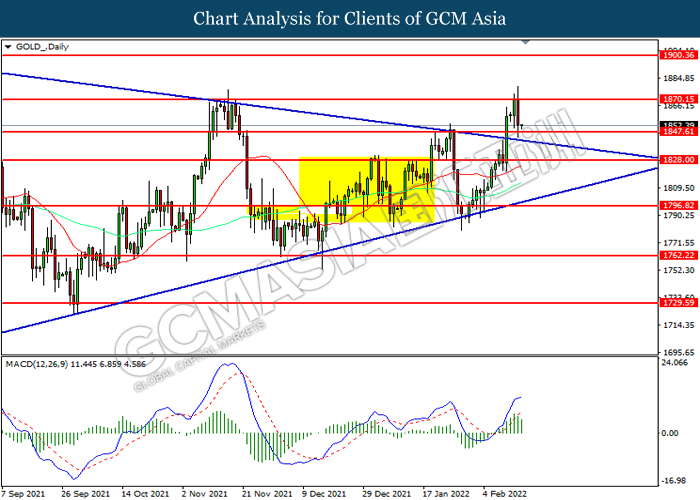
Task: Click the GOLD_.Daily chart title text
Action: [42, 47]
